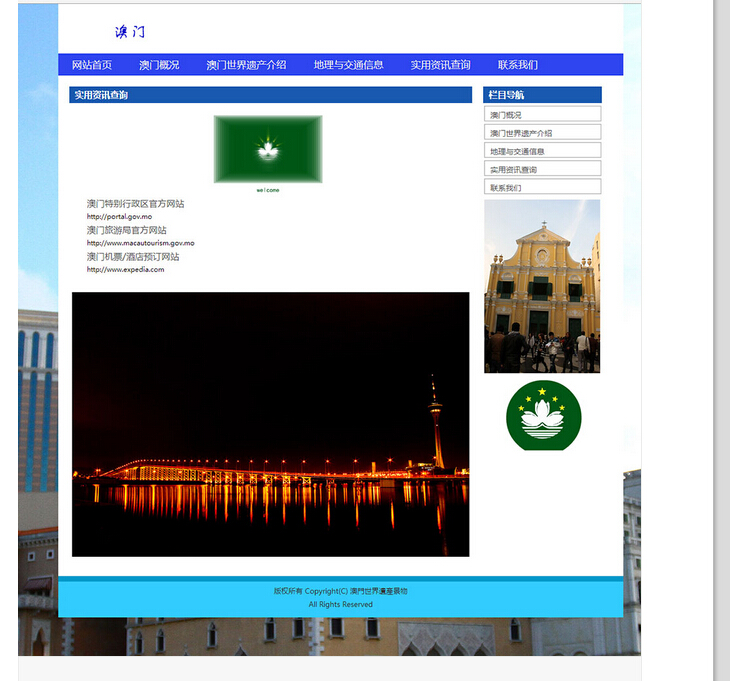Click the 澳门 logo in the header
The image size is (730, 681).
[x=130, y=32]
